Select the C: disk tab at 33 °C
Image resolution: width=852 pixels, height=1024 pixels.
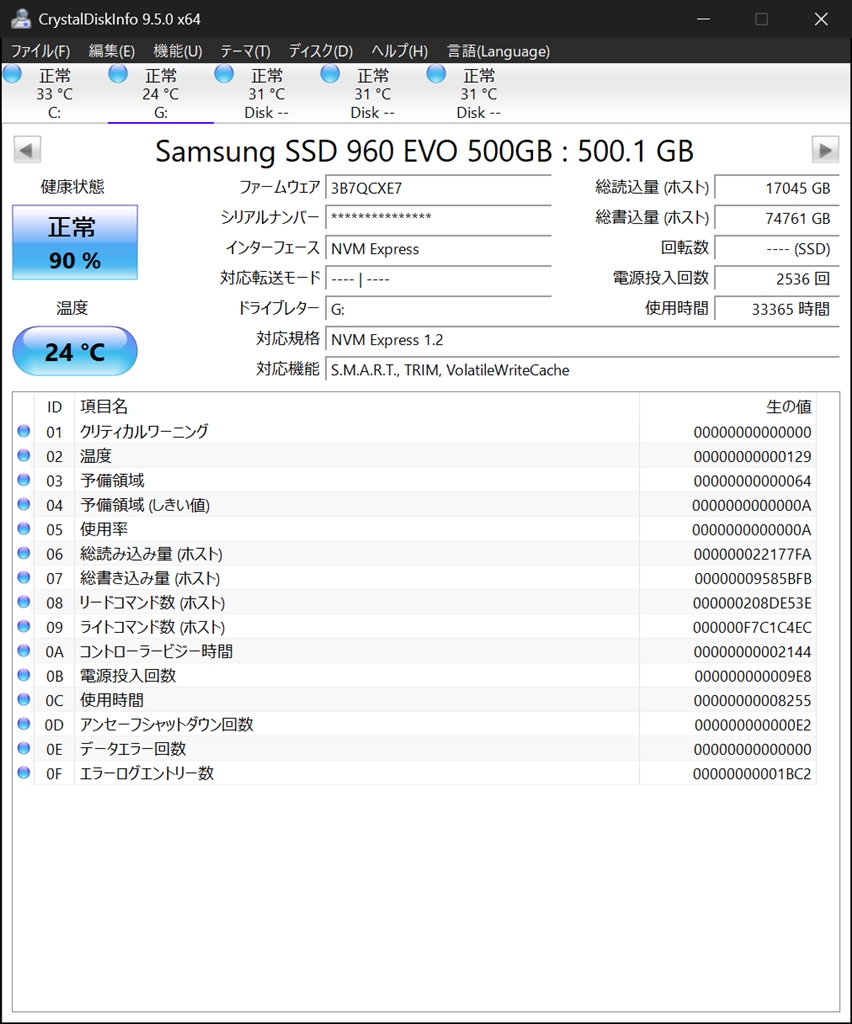tap(54, 93)
